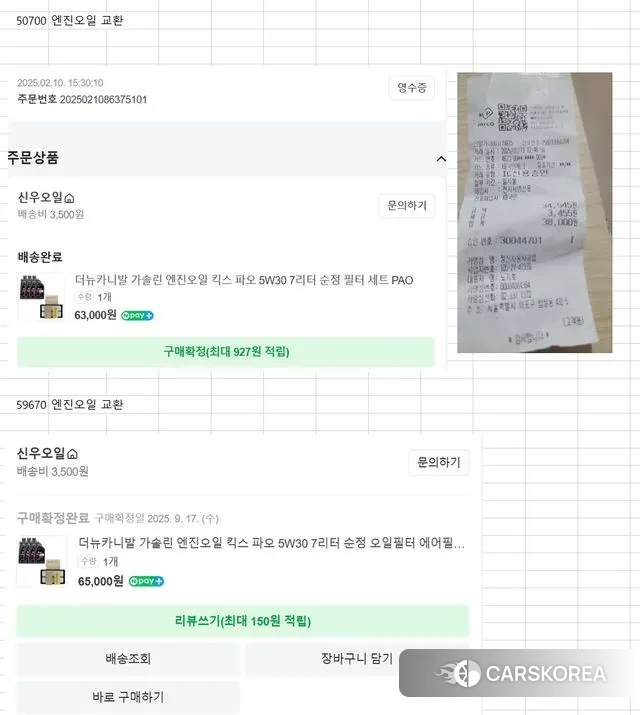Image resolution: width=640 pixels, height=715 pixels.
Task: Click the Npay+ badge beside 63,000원
Action: click(x=137, y=316)
